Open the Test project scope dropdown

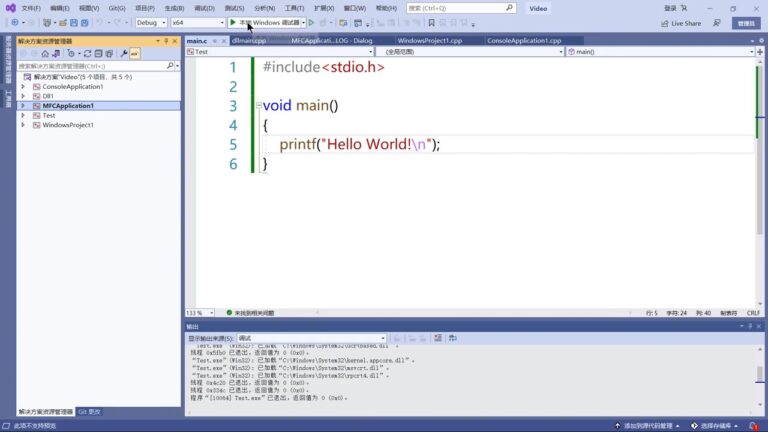pyautogui.click(x=279, y=51)
